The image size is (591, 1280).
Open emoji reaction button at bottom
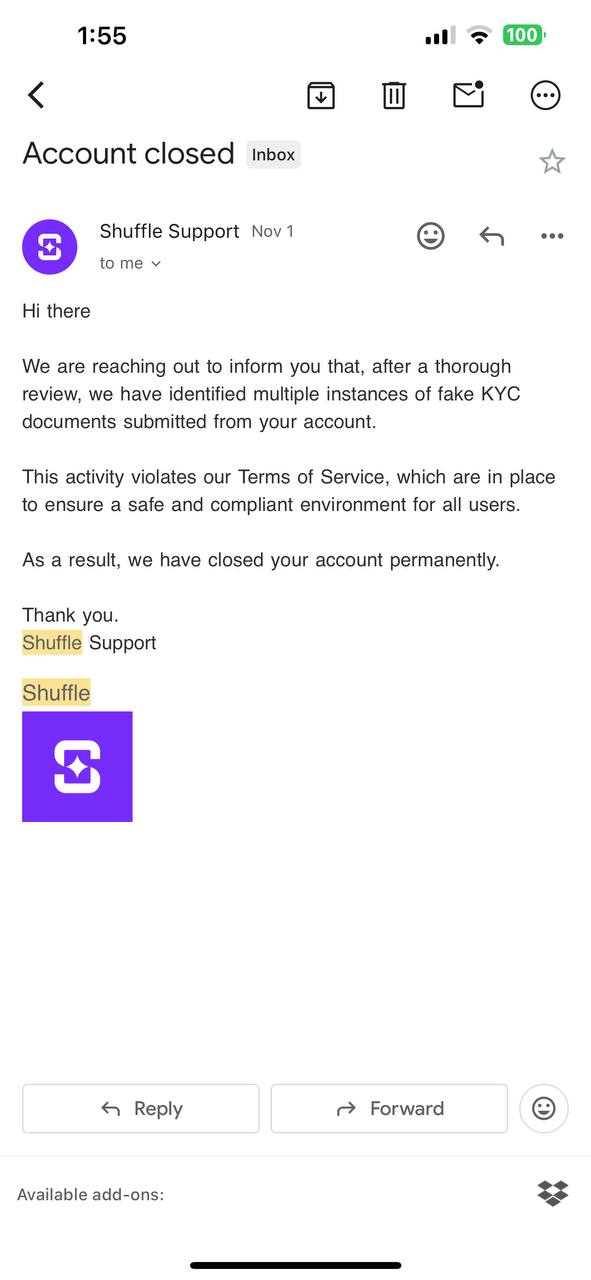coord(544,1108)
